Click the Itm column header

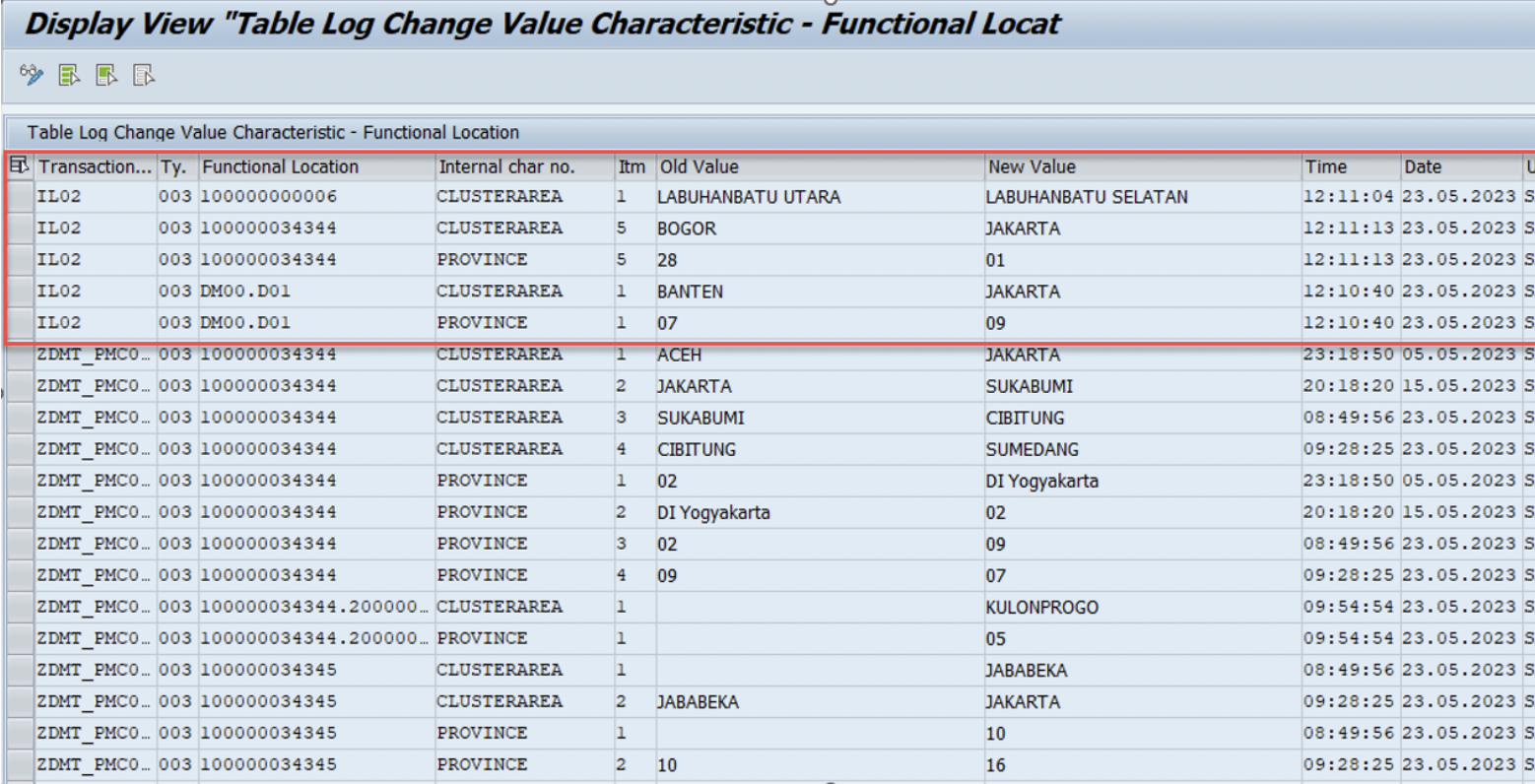coord(631,166)
